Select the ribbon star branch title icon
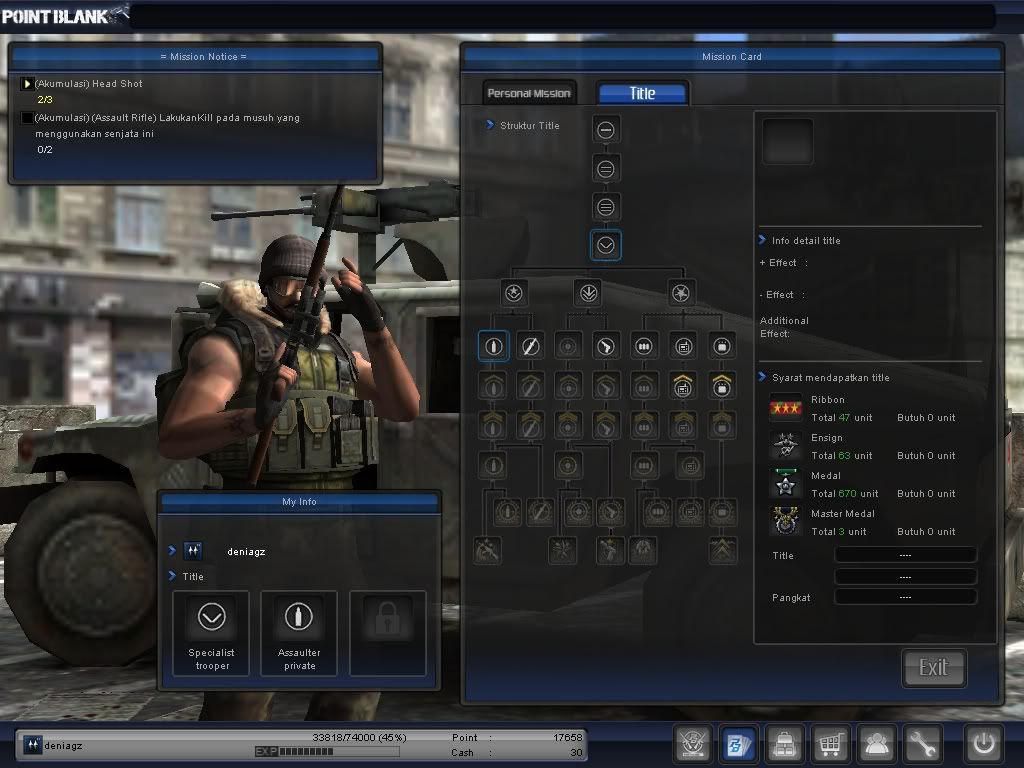This screenshot has height=768, width=1024. (514, 293)
